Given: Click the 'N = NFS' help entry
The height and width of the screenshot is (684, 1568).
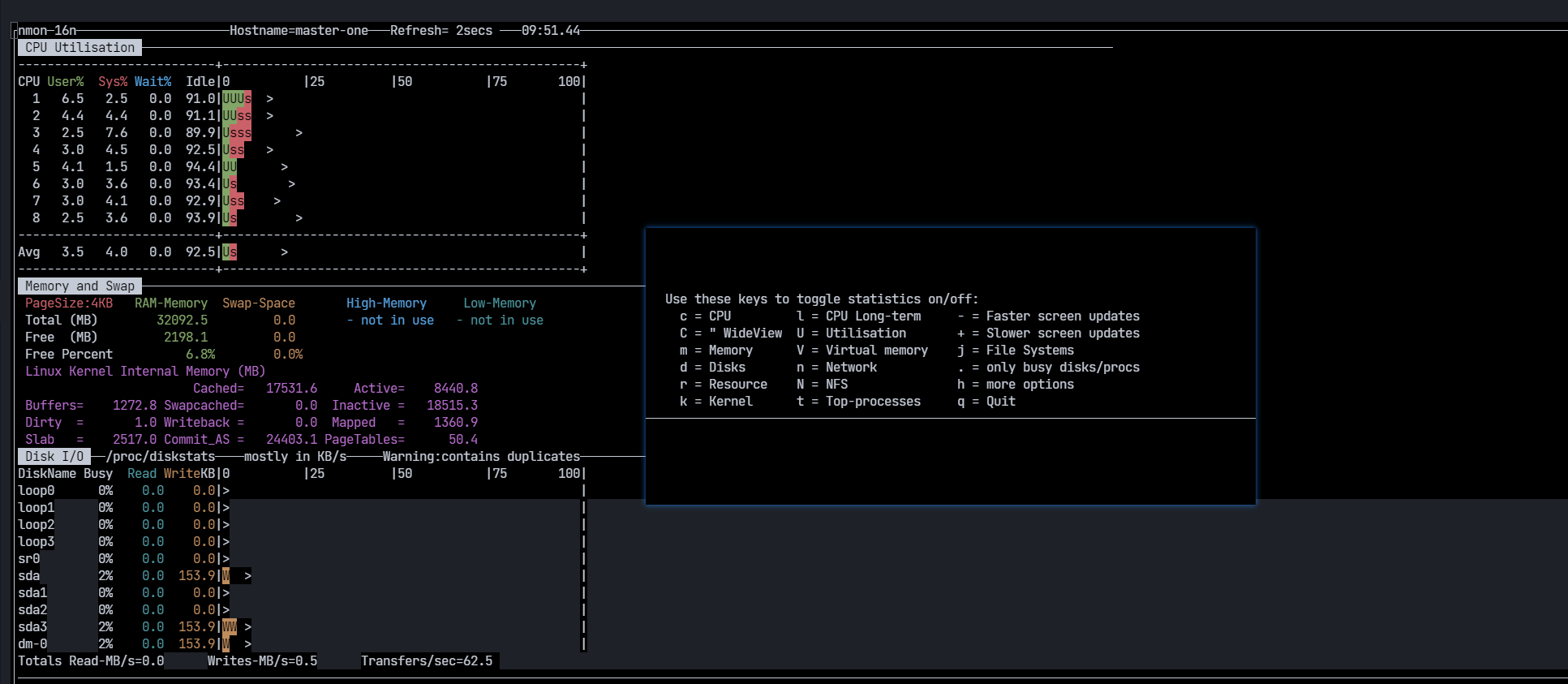Looking at the screenshot, I should (x=822, y=384).
